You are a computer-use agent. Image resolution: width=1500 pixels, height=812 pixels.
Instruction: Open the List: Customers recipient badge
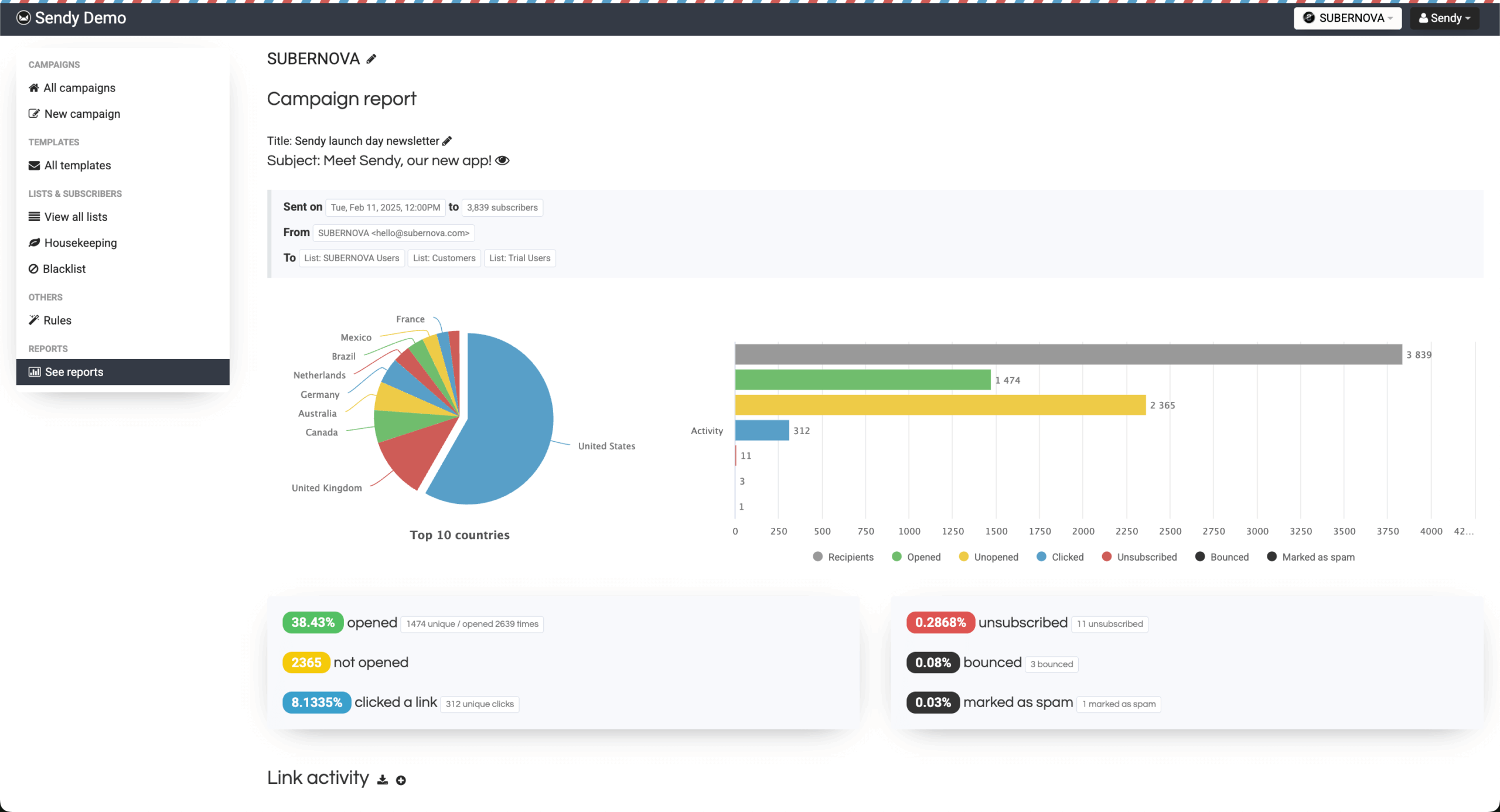[444, 258]
